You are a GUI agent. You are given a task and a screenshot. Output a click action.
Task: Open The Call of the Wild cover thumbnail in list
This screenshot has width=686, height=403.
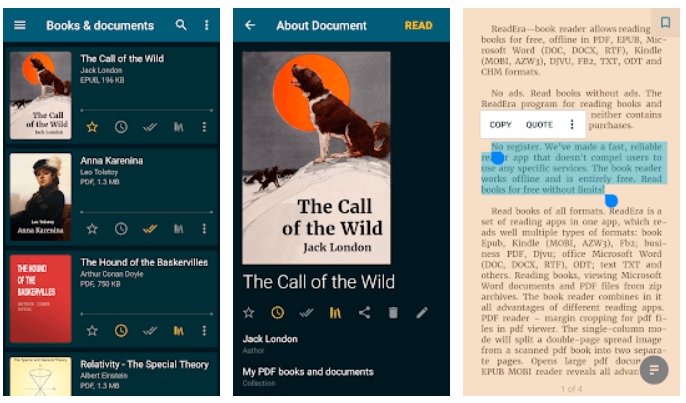click(41, 95)
